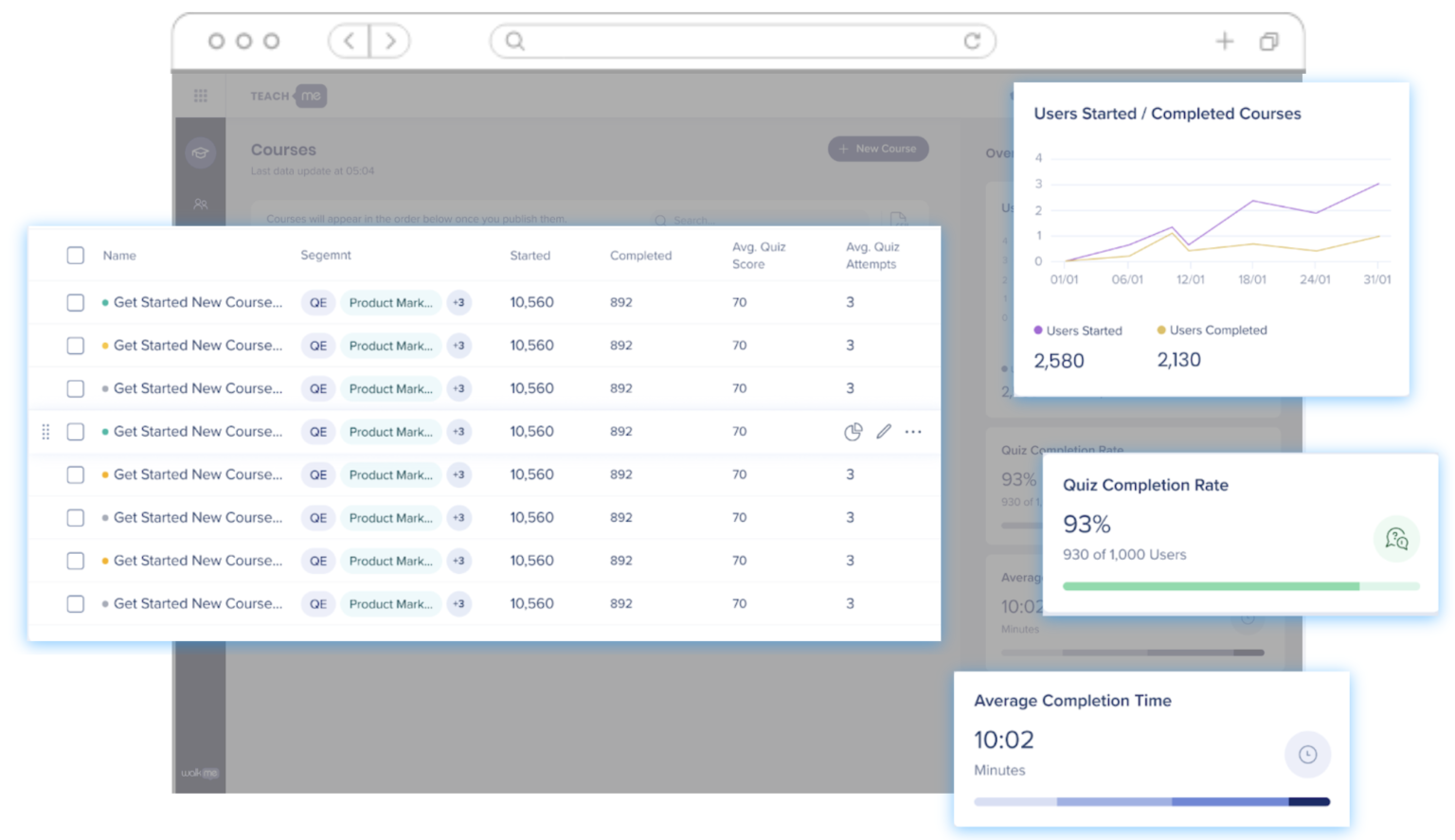Check the checkbox on the first course row
The height and width of the screenshot is (840, 1455).
click(x=76, y=302)
